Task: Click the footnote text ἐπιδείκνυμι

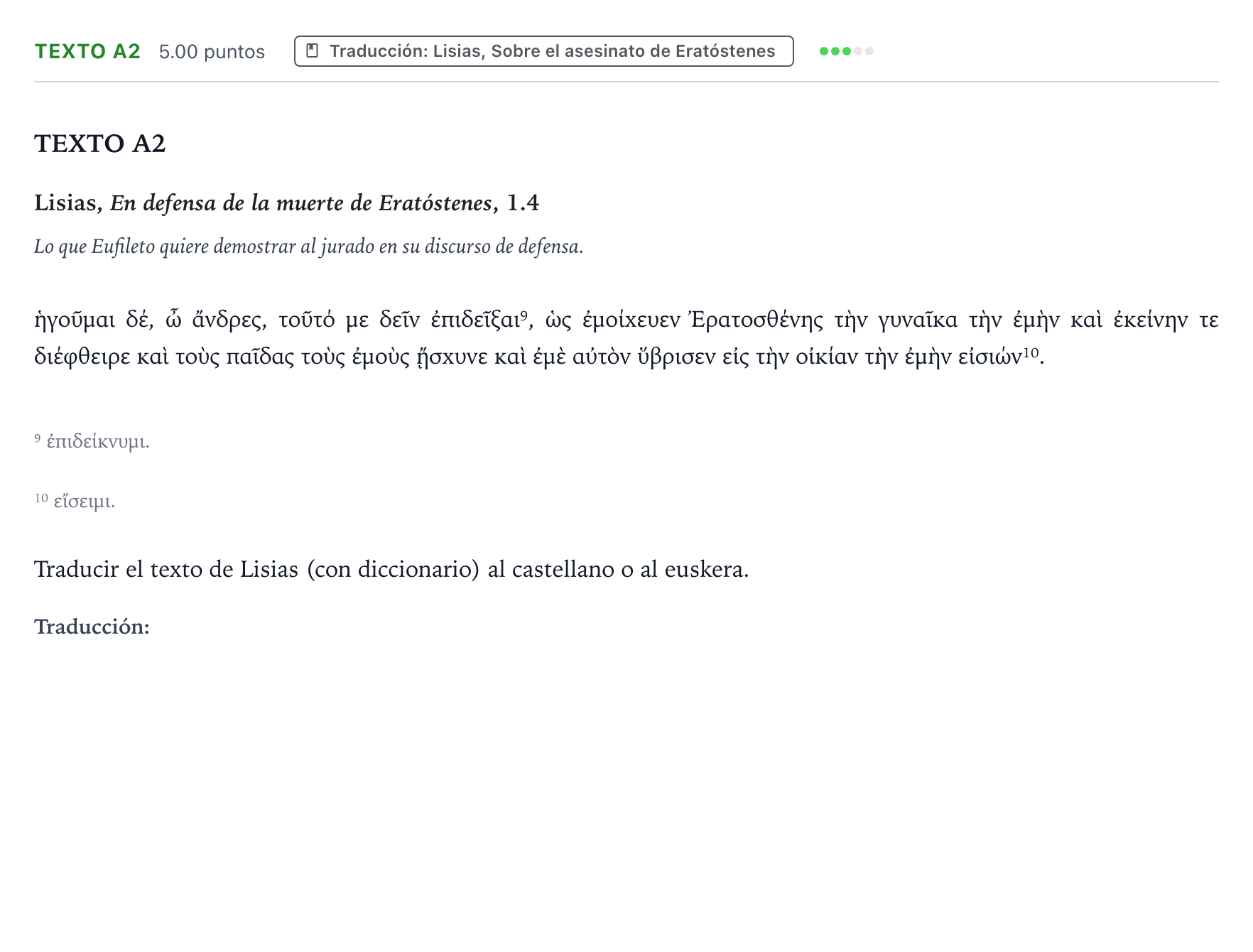Action: point(98,441)
